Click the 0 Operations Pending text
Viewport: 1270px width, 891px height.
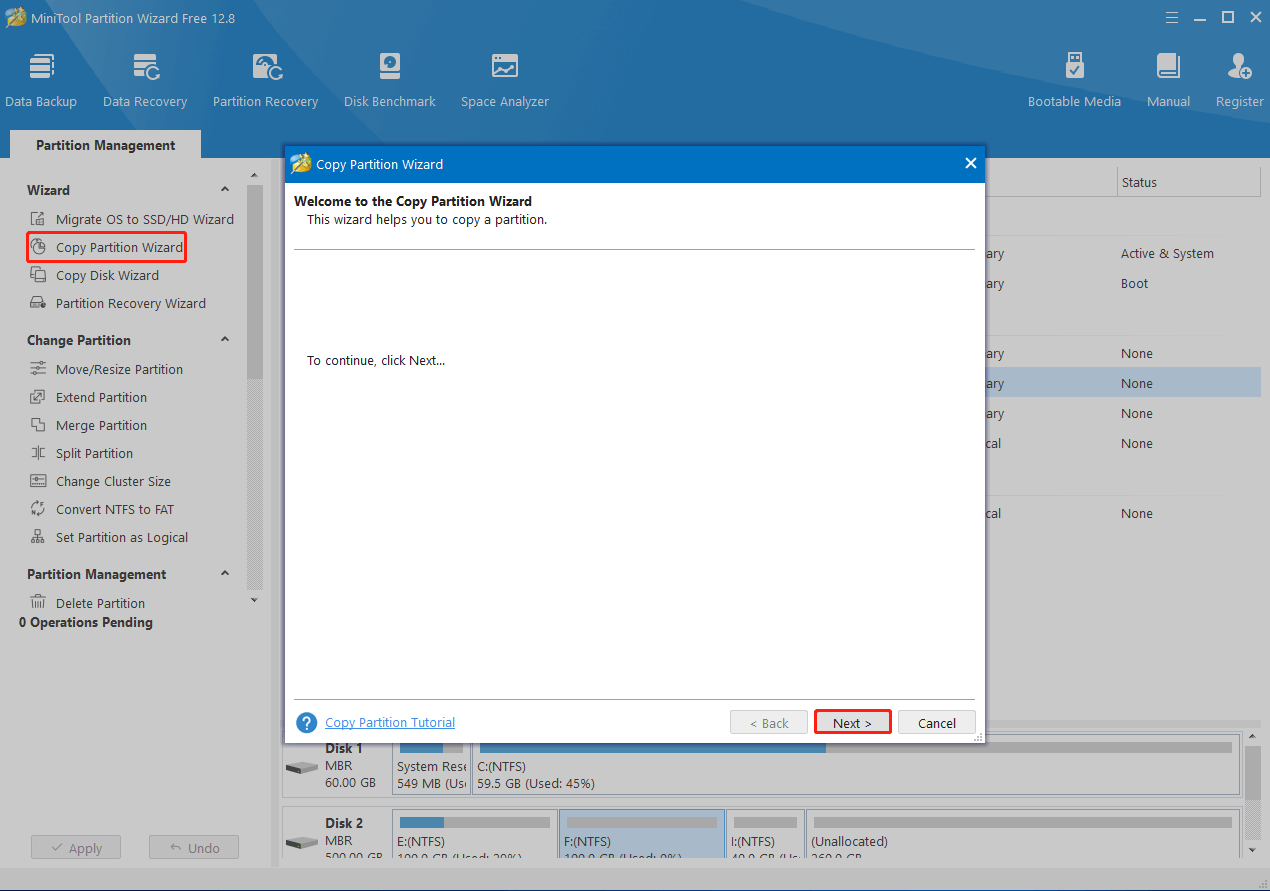(86, 622)
